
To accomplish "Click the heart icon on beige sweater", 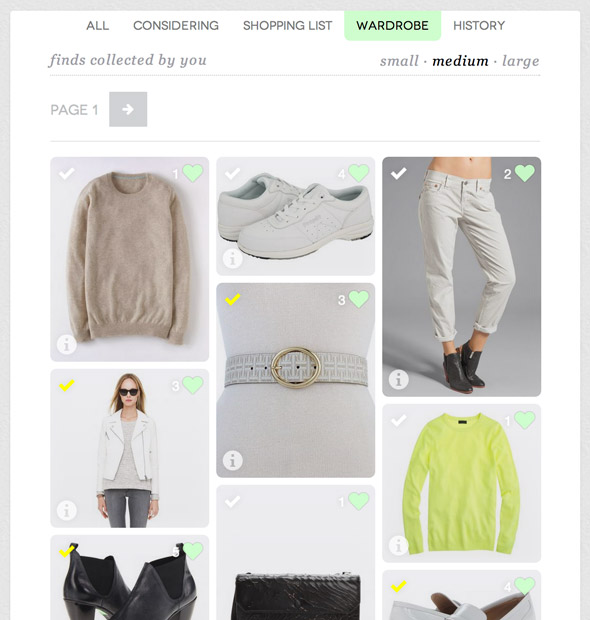I will pos(193,173).
